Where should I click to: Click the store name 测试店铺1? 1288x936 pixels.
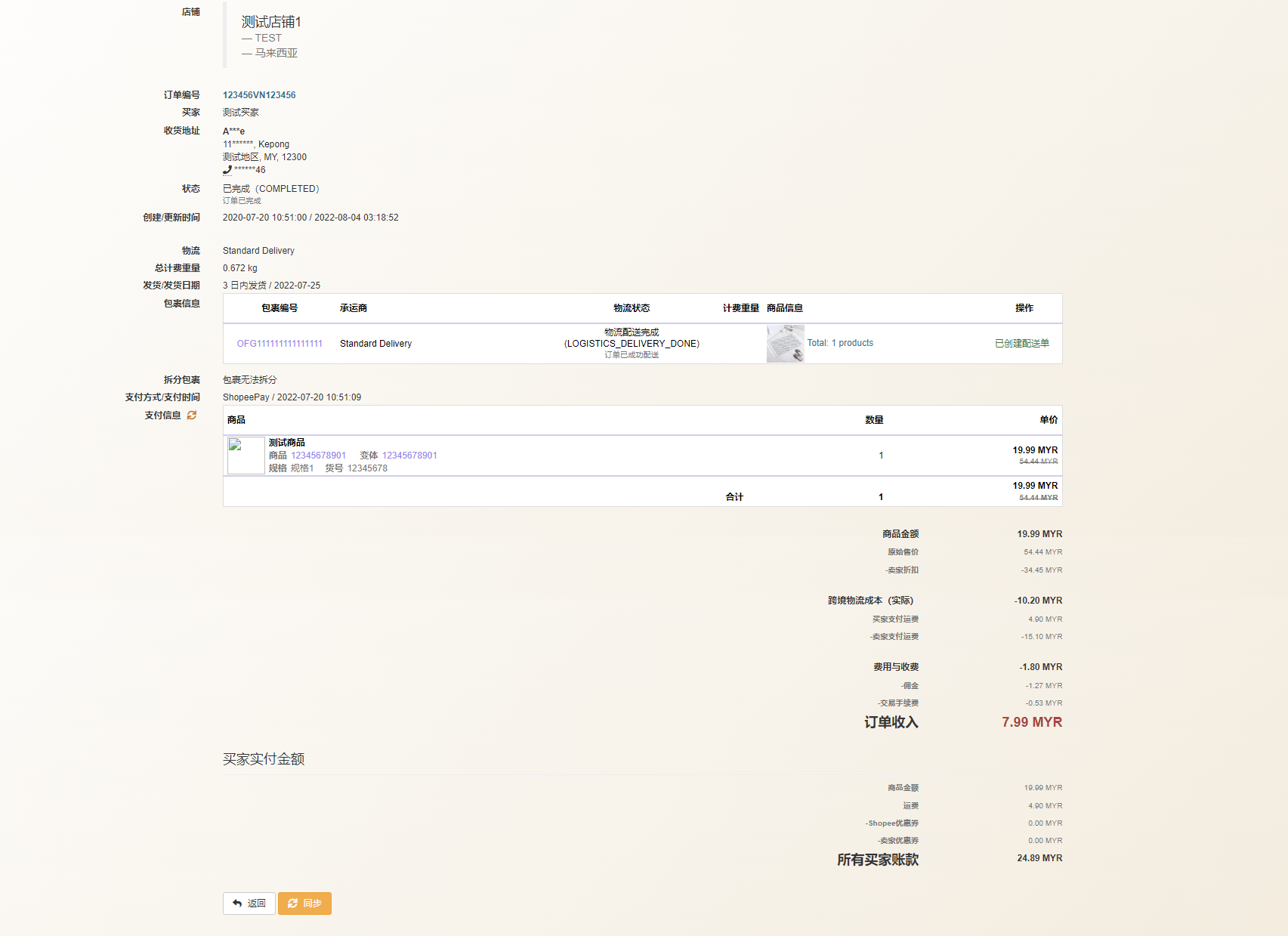point(271,22)
